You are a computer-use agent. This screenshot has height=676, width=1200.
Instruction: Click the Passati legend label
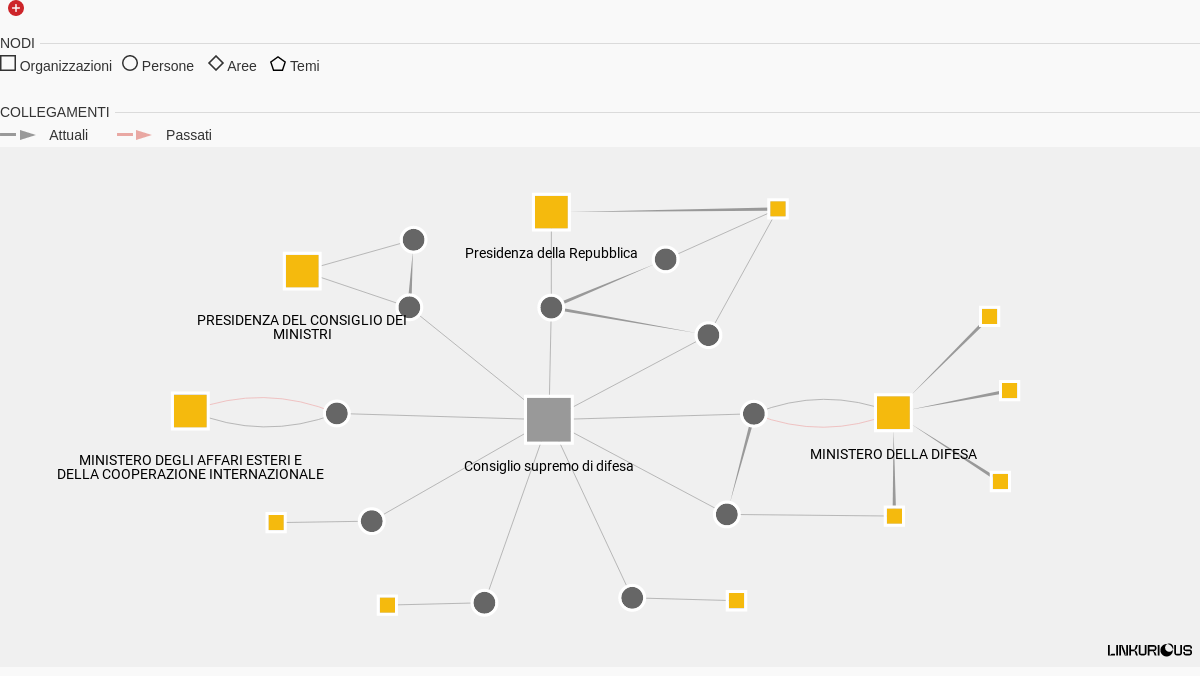click(x=189, y=135)
